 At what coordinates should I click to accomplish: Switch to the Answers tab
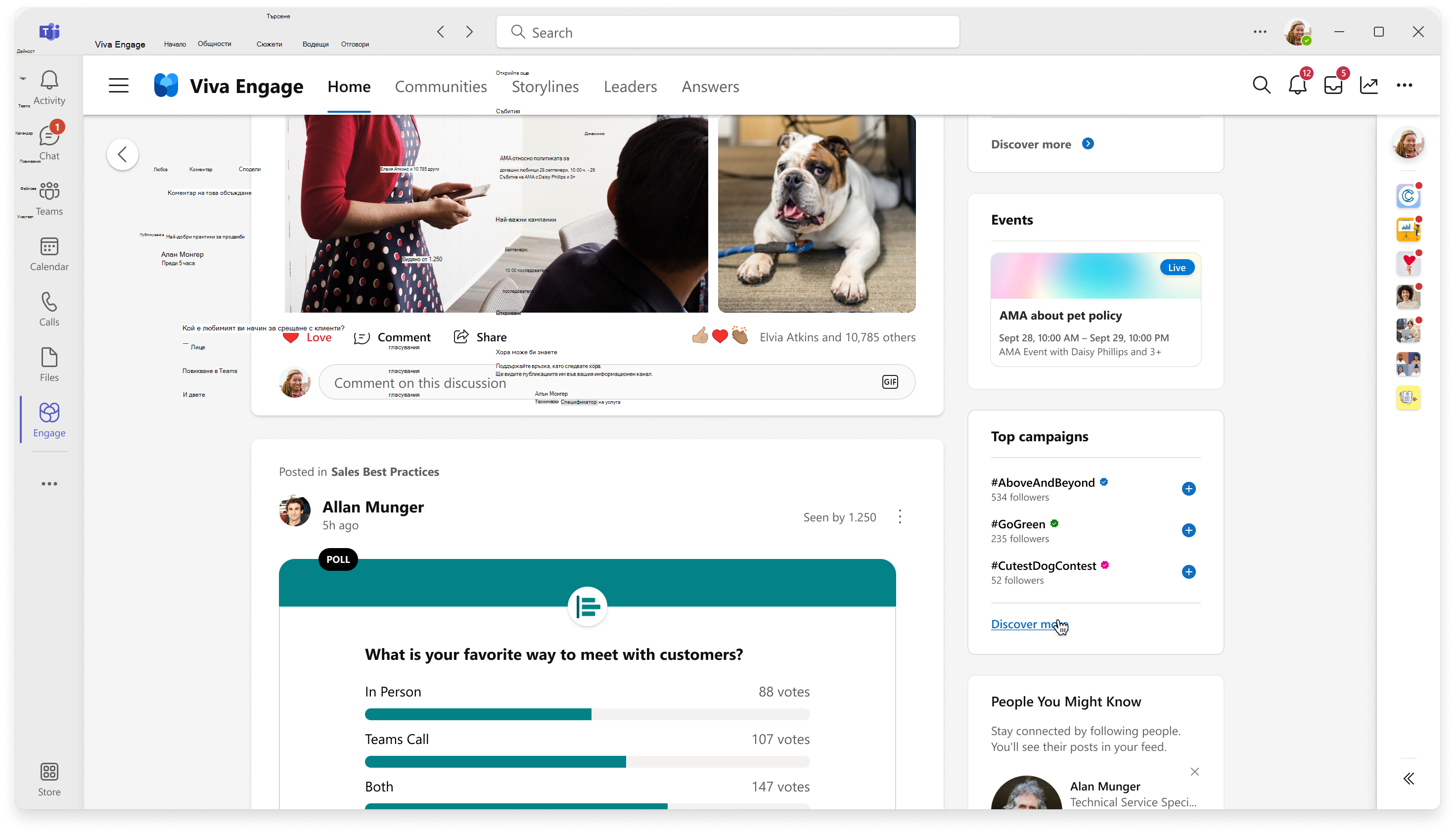tap(711, 86)
